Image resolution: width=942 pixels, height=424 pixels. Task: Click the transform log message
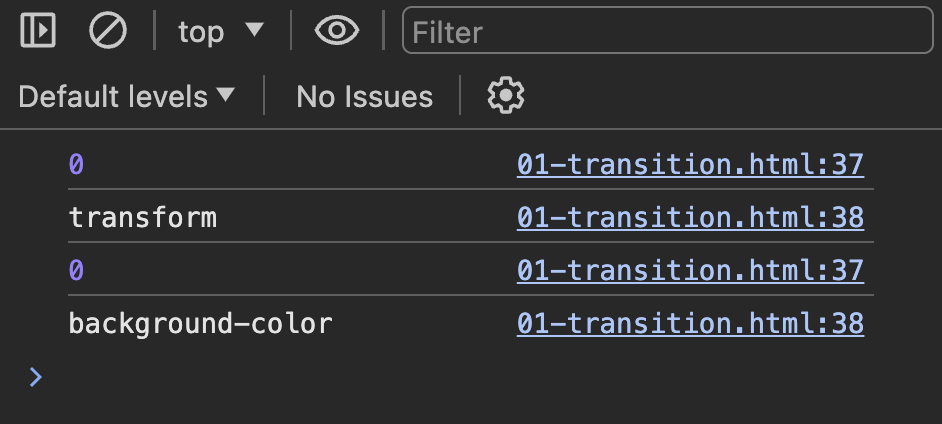point(142,217)
